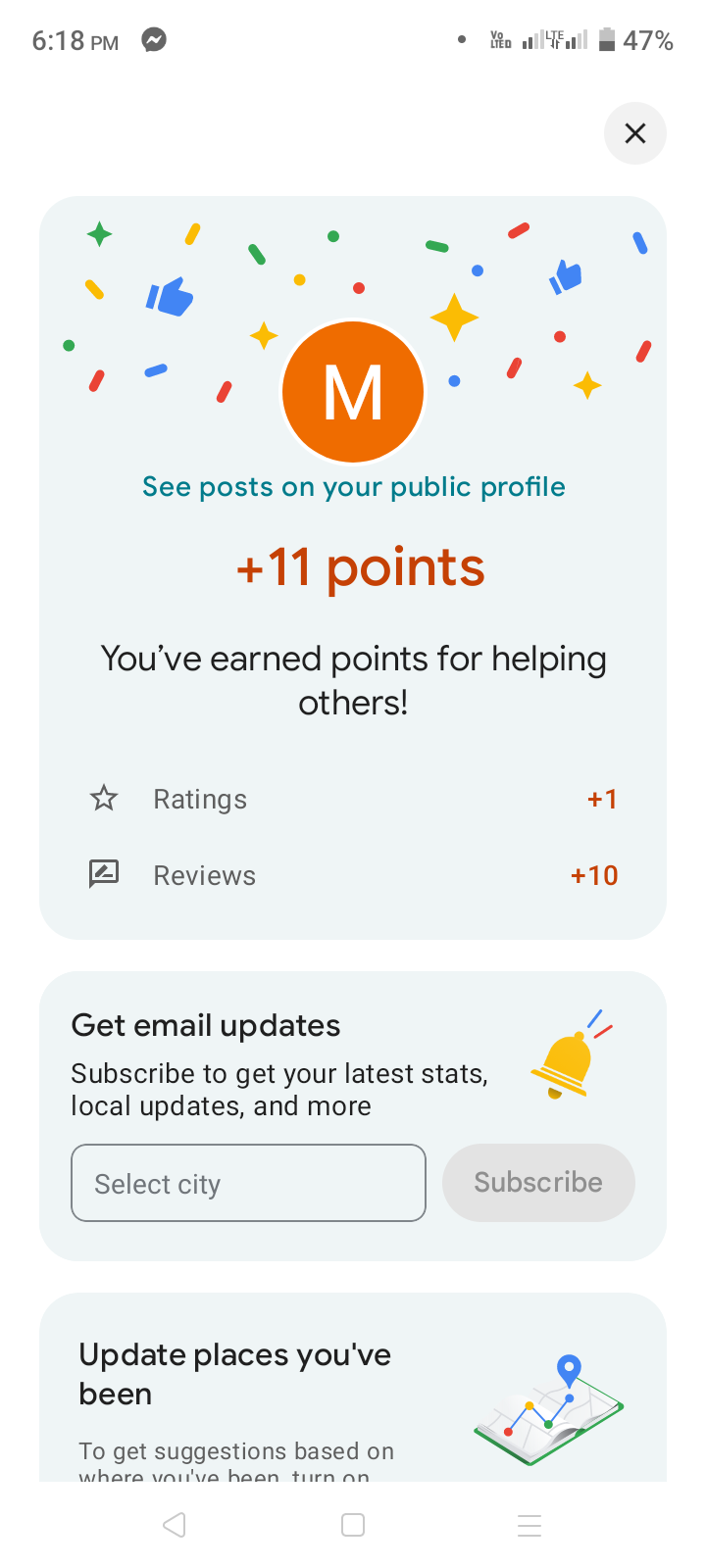The height and width of the screenshot is (1568, 706).
Task: Open the Android recent apps menu
Action: click(x=529, y=1525)
